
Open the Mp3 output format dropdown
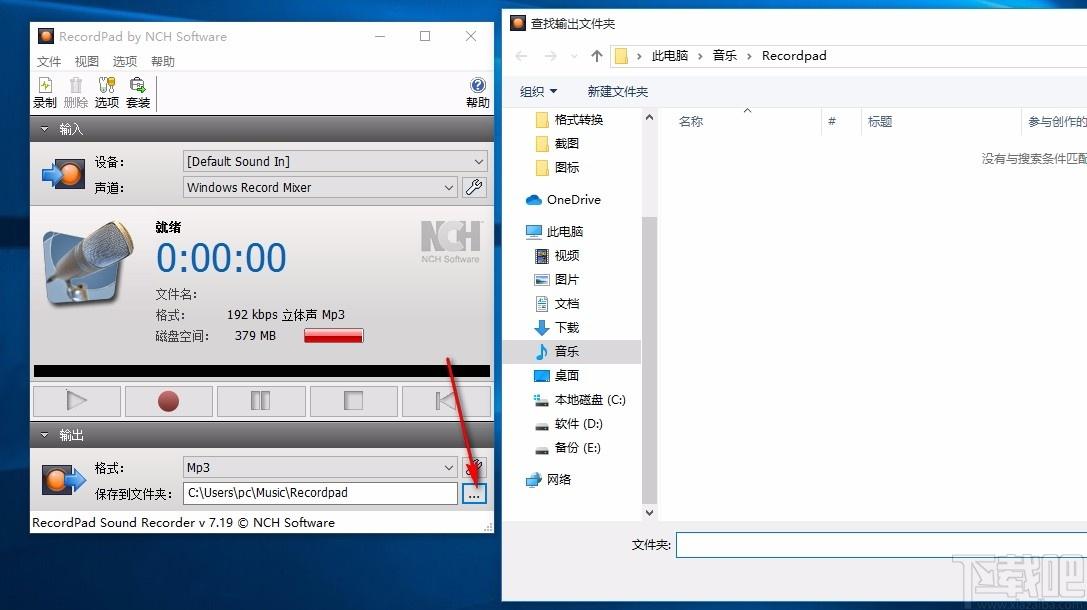(320, 467)
